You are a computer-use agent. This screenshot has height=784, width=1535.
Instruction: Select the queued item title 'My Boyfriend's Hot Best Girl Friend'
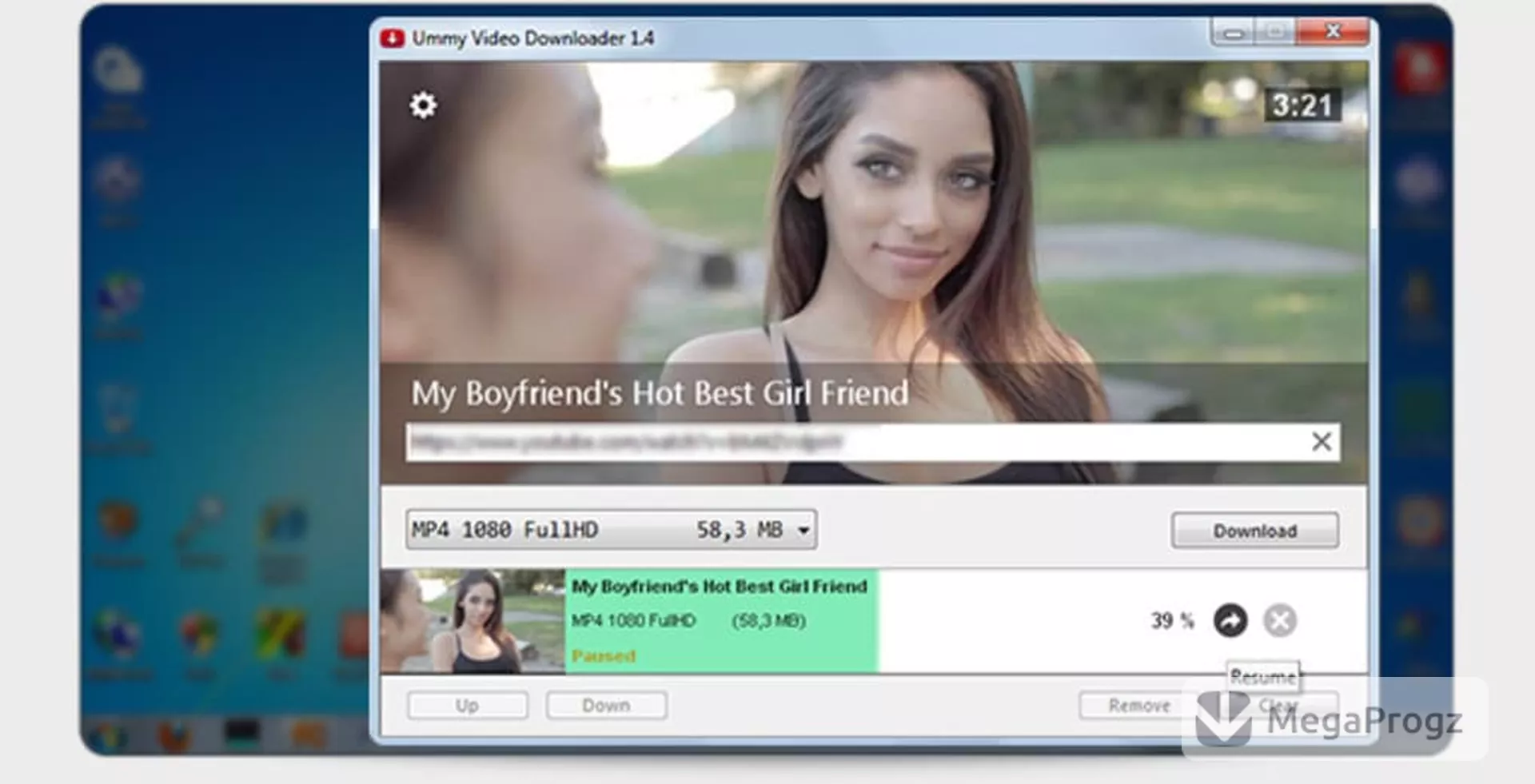coord(719,587)
